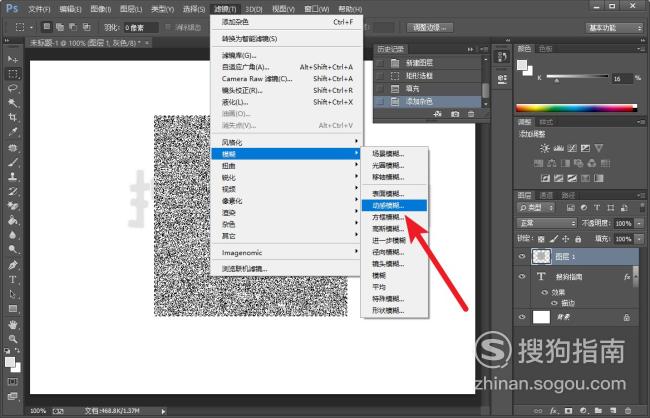The height and width of the screenshot is (418, 650).
Task: Click the 羽化 feather input field
Action: click(x=141, y=28)
